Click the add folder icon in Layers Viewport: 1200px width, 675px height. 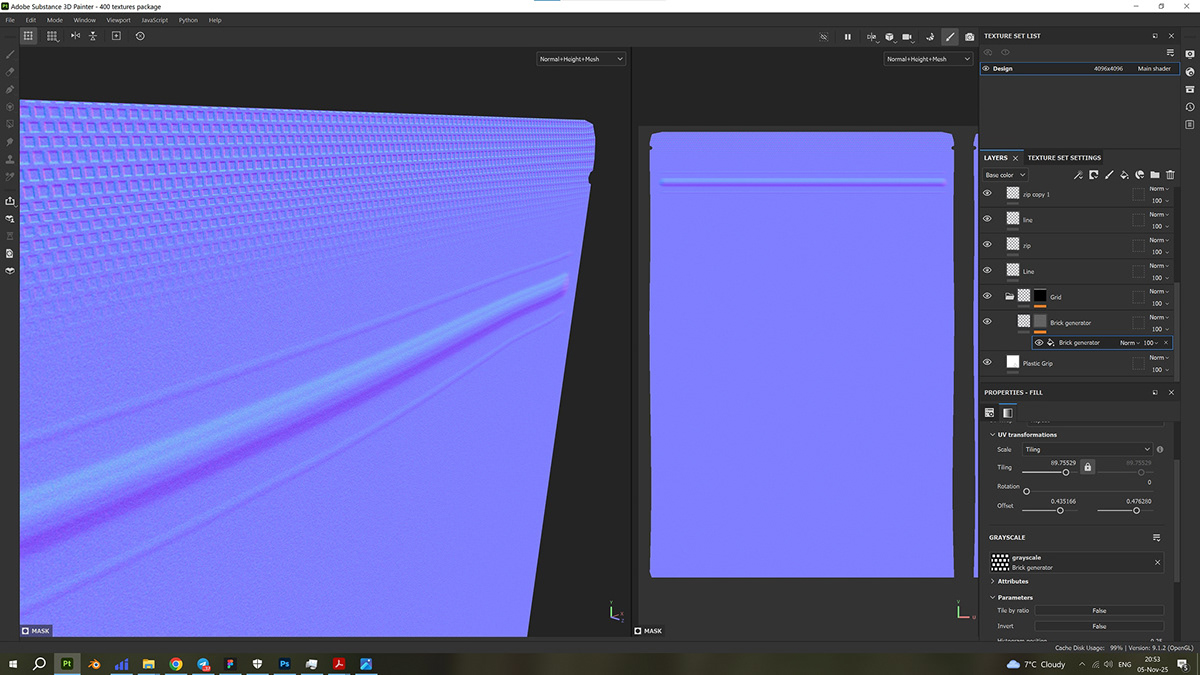[1154, 175]
